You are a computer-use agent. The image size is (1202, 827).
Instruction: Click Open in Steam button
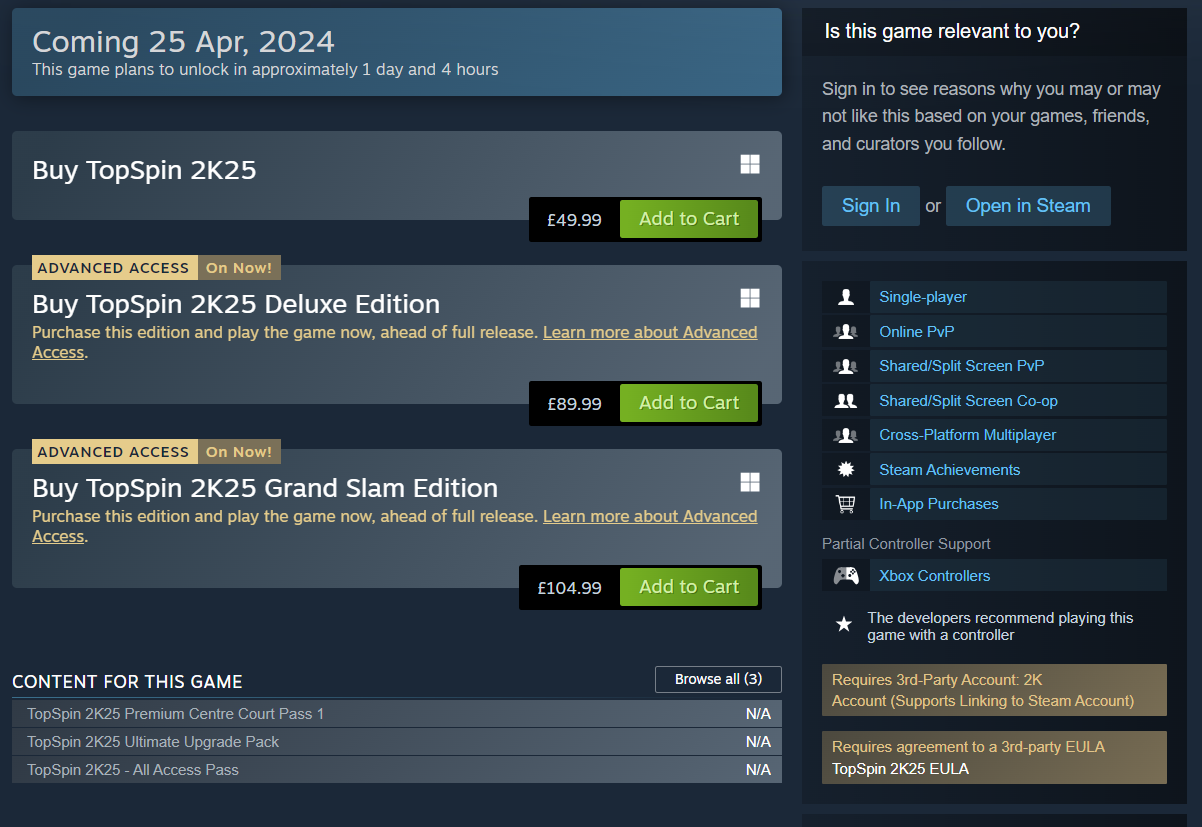coord(1028,206)
